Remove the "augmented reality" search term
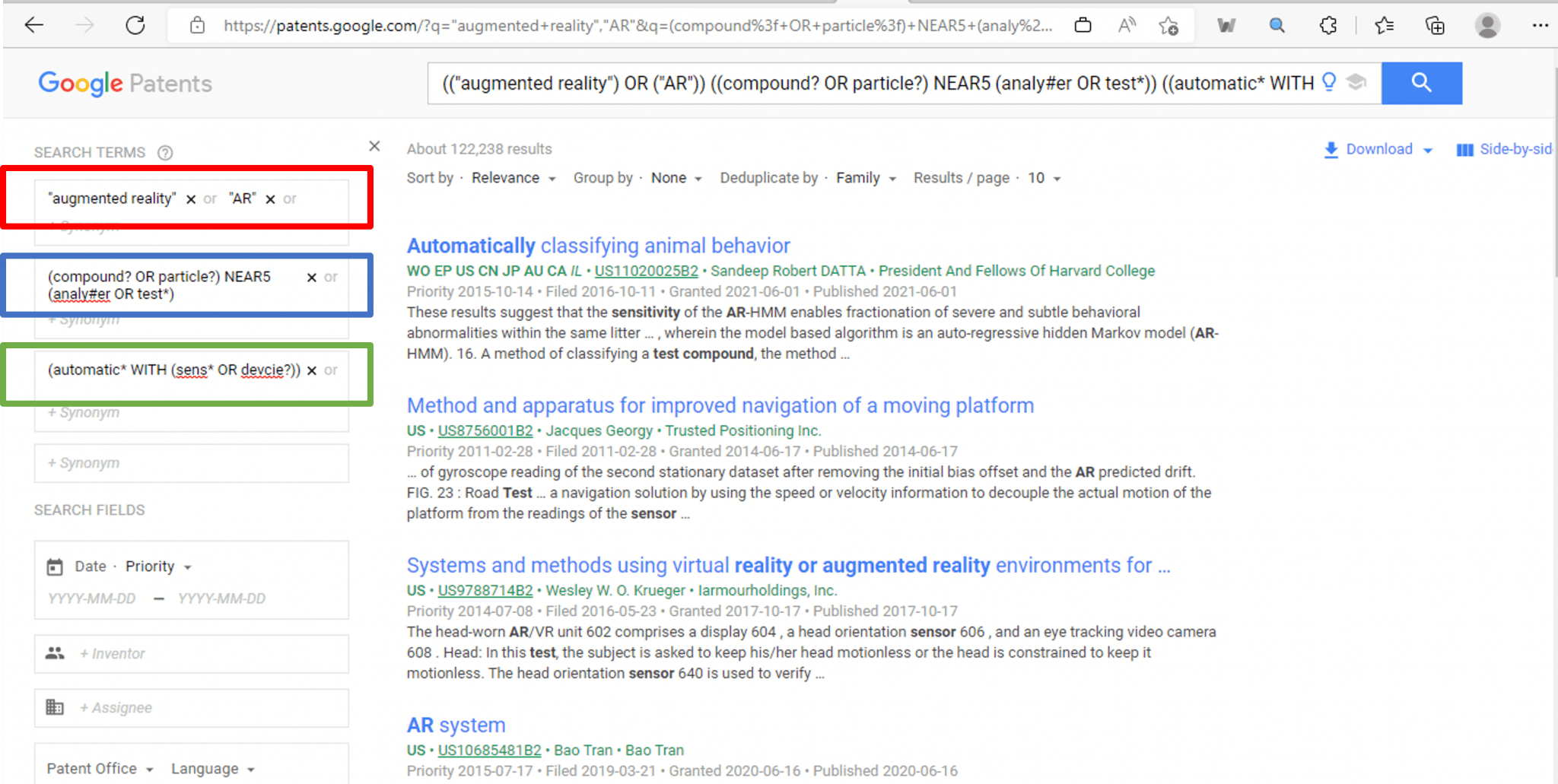 click(191, 199)
